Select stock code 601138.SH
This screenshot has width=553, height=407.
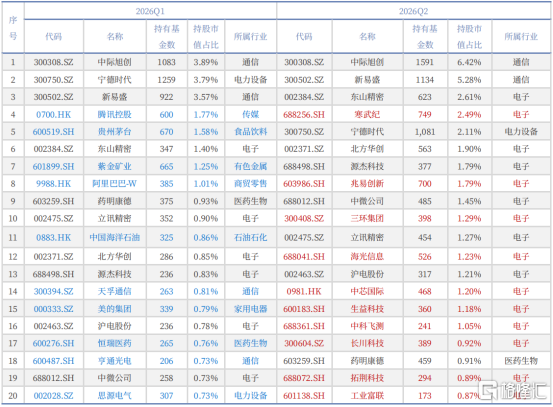304,396
